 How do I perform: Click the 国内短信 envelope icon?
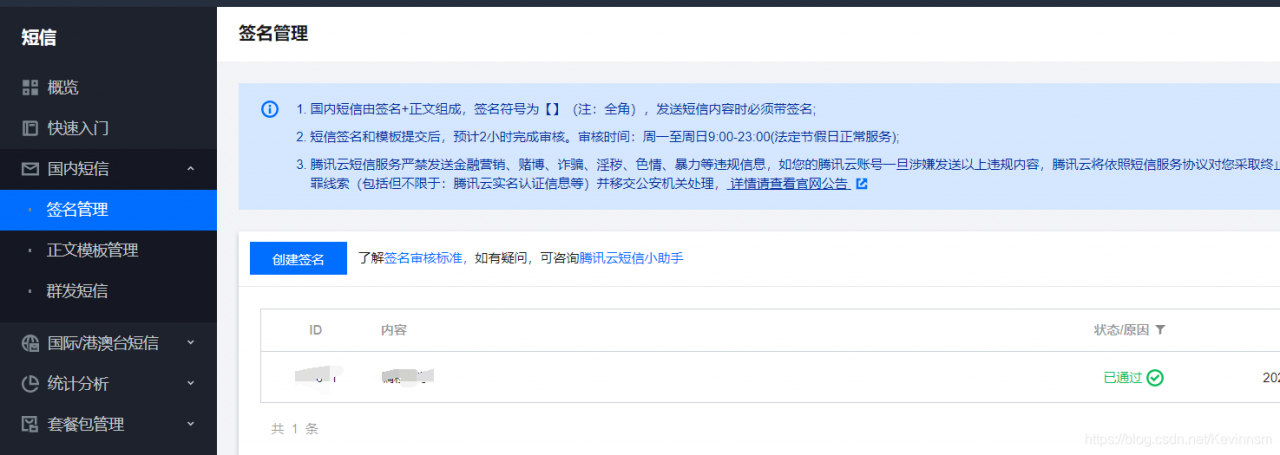[30, 169]
